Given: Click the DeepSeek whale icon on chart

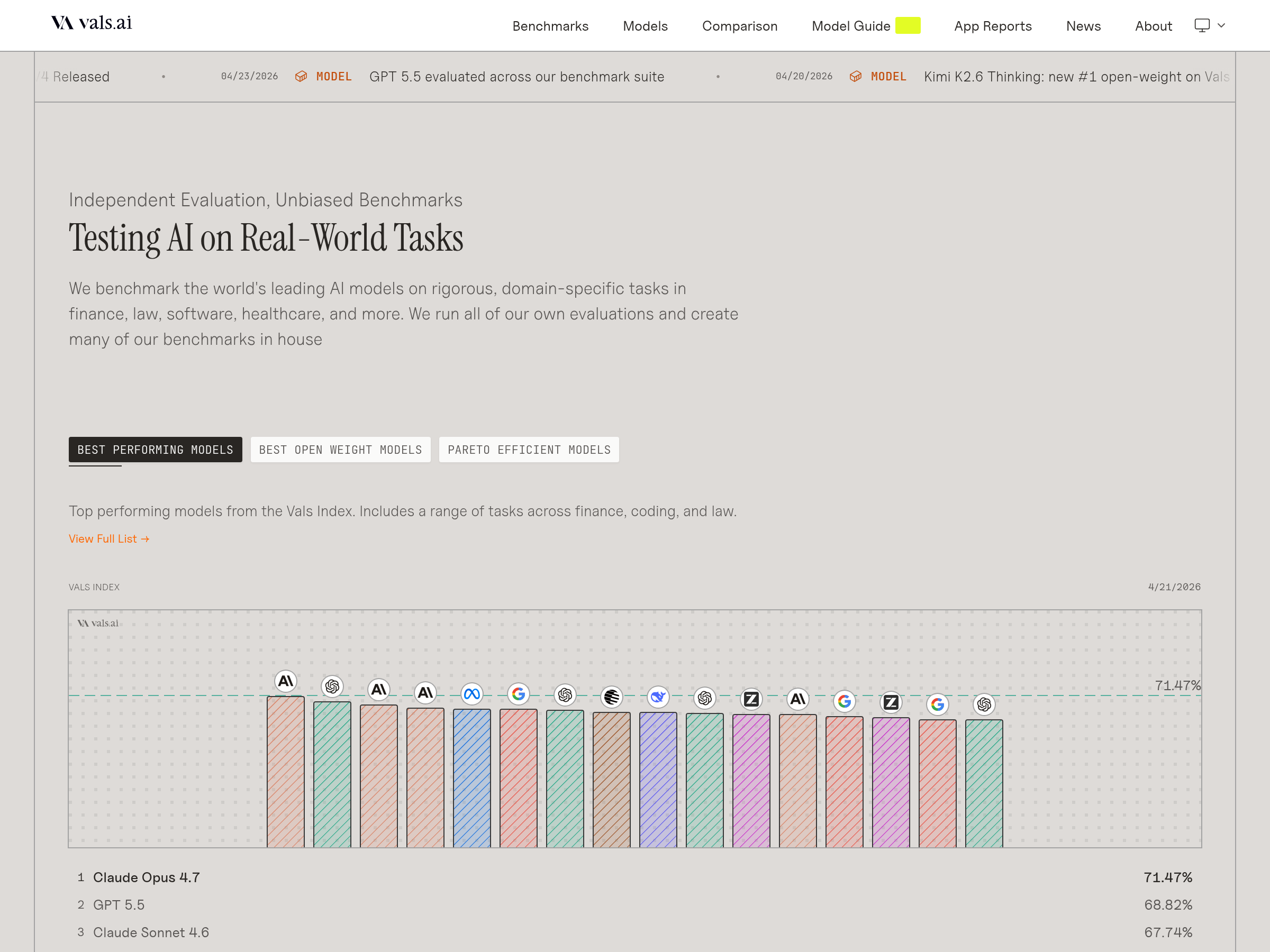Looking at the screenshot, I should point(658,697).
